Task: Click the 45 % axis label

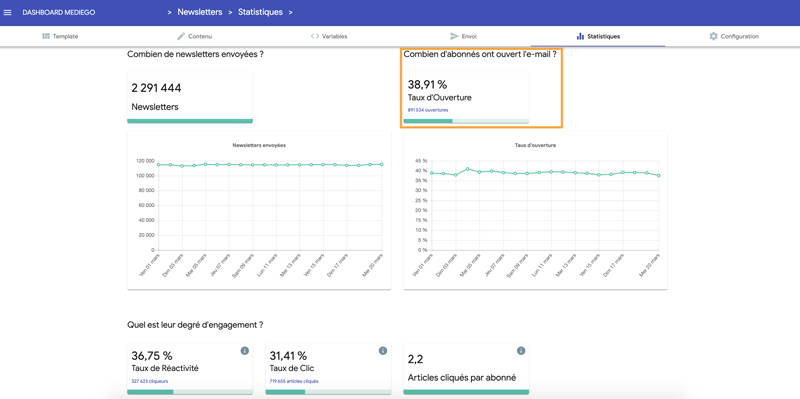Action: (421, 161)
